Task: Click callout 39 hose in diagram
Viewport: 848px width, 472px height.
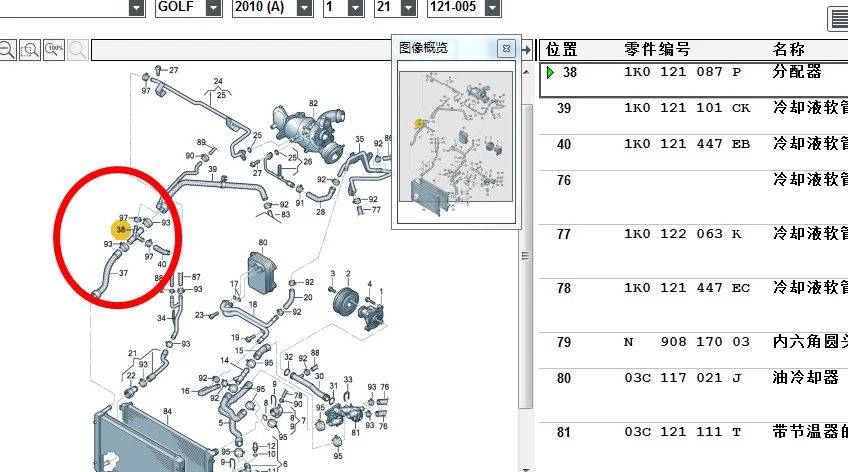Action: [x=213, y=169]
